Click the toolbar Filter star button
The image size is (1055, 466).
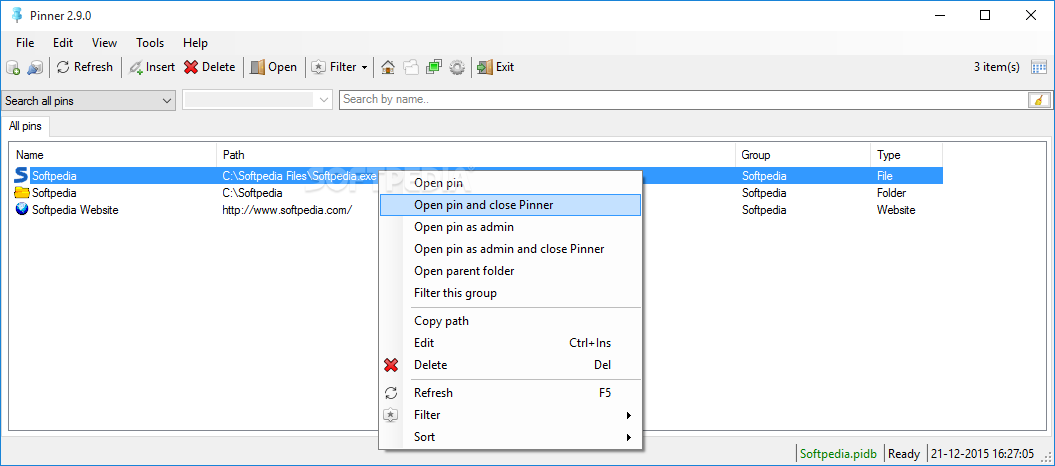coord(334,67)
